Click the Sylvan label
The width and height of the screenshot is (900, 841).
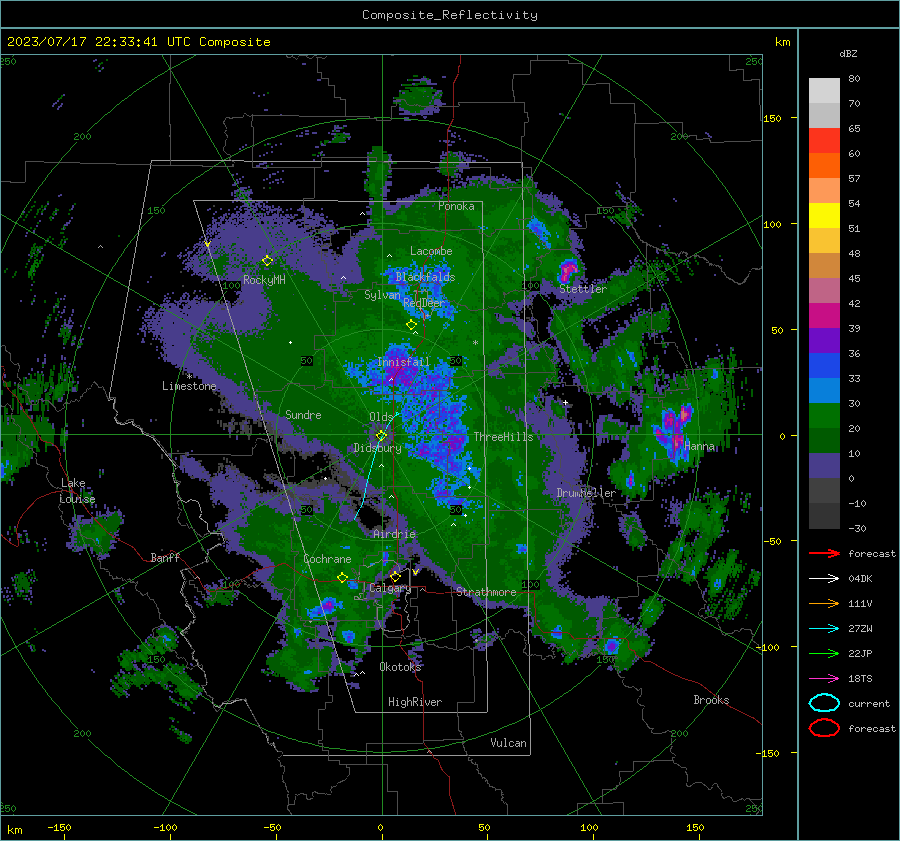382,295
